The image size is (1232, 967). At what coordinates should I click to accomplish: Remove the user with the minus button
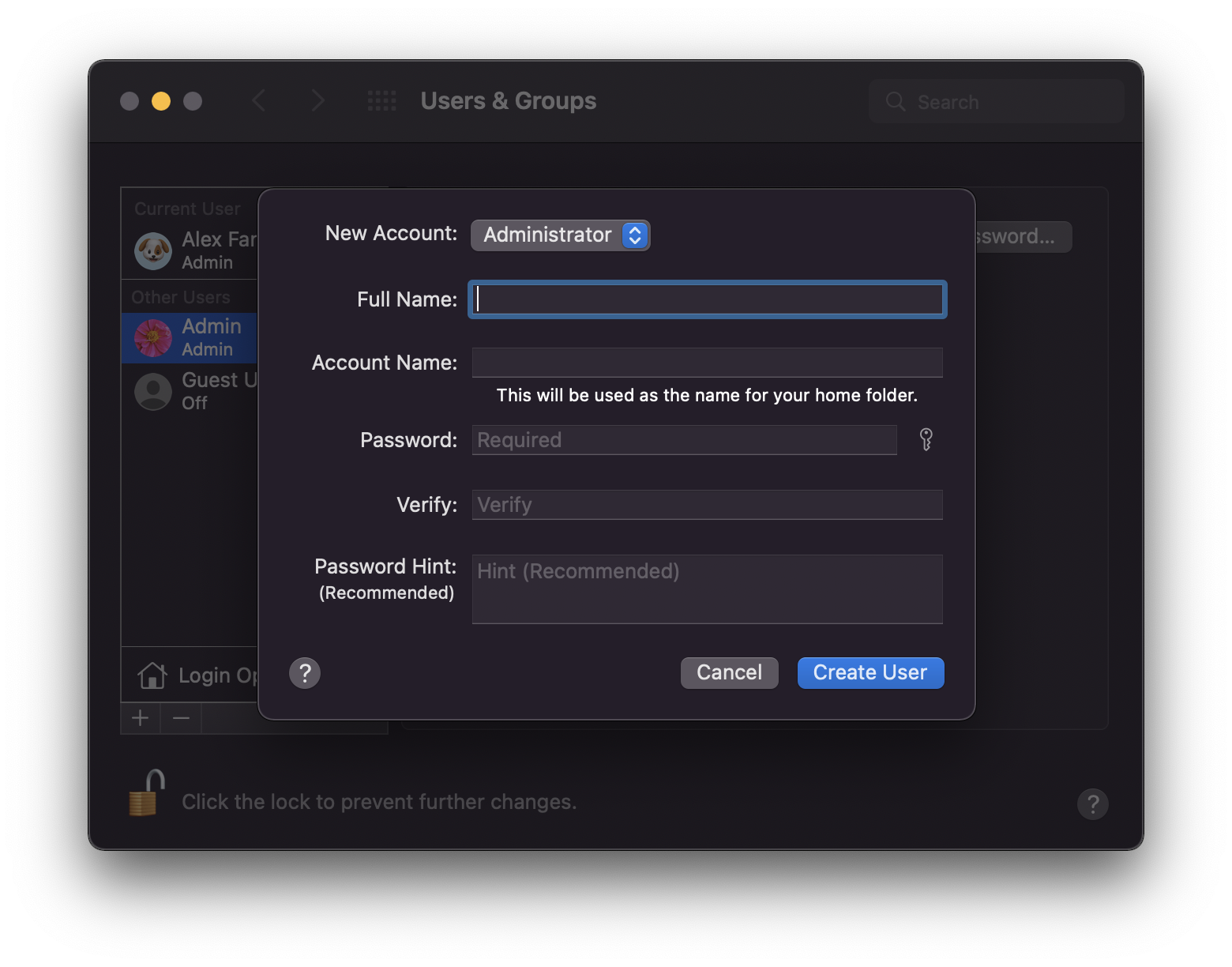click(x=181, y=718)
